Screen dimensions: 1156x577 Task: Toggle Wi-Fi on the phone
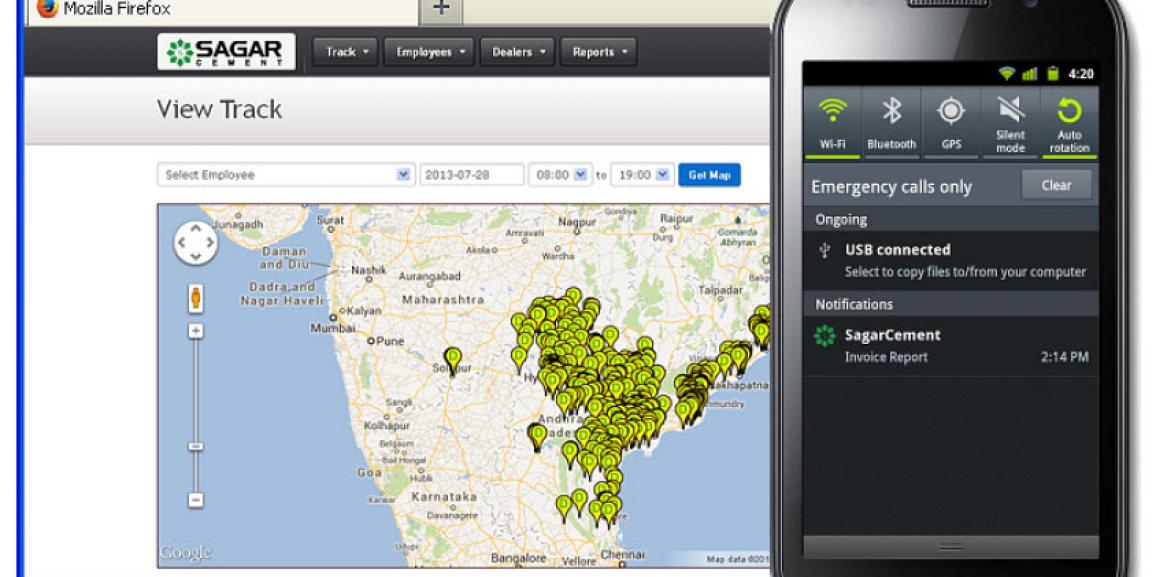(x=832, y=122)
